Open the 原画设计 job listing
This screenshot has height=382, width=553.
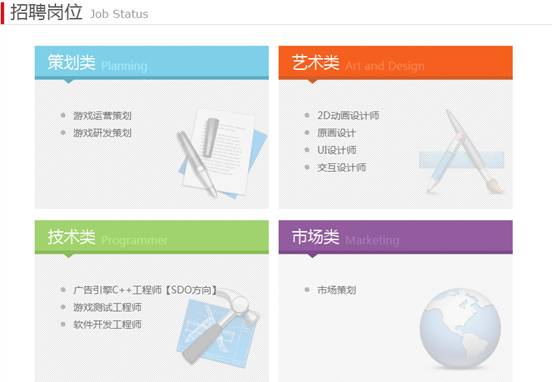336,133
